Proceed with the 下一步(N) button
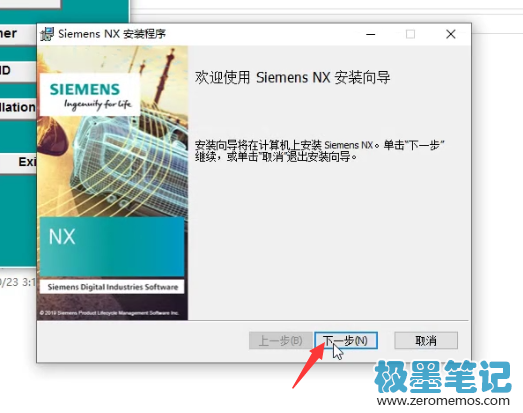The height and width of the screenshot is (413, 523). click(x=346, y=341)
